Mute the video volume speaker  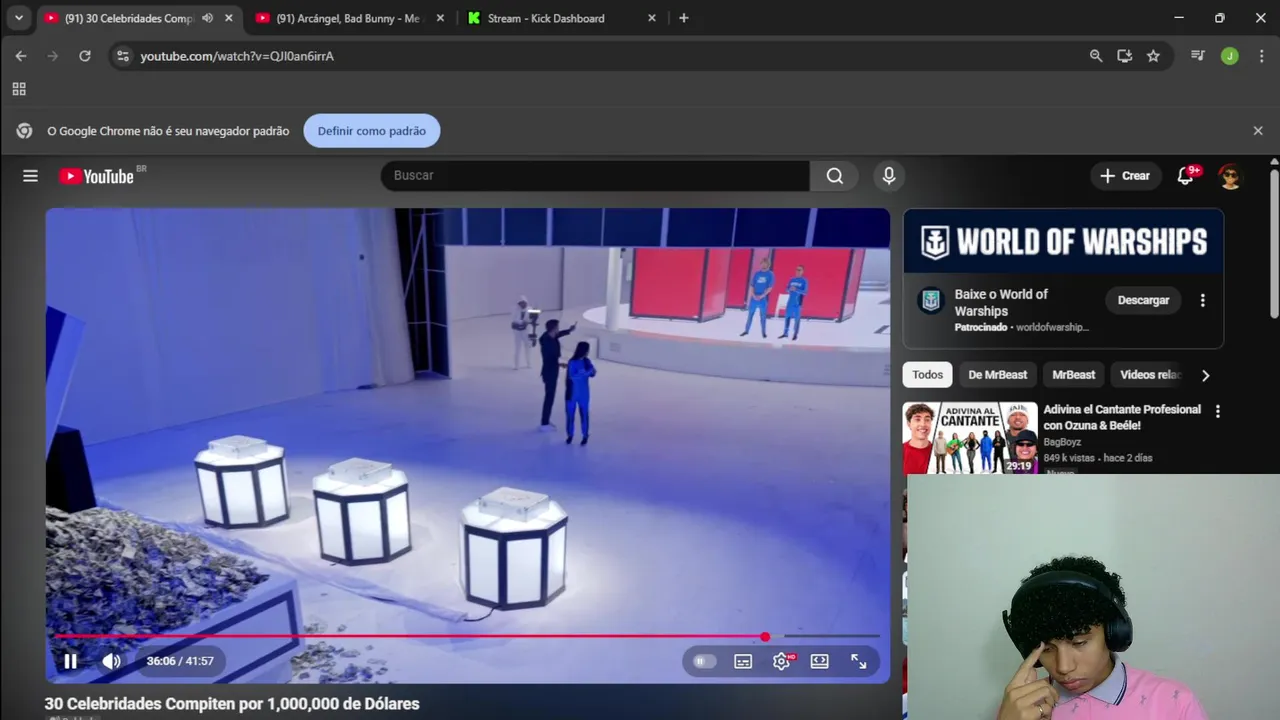[111, 661]
